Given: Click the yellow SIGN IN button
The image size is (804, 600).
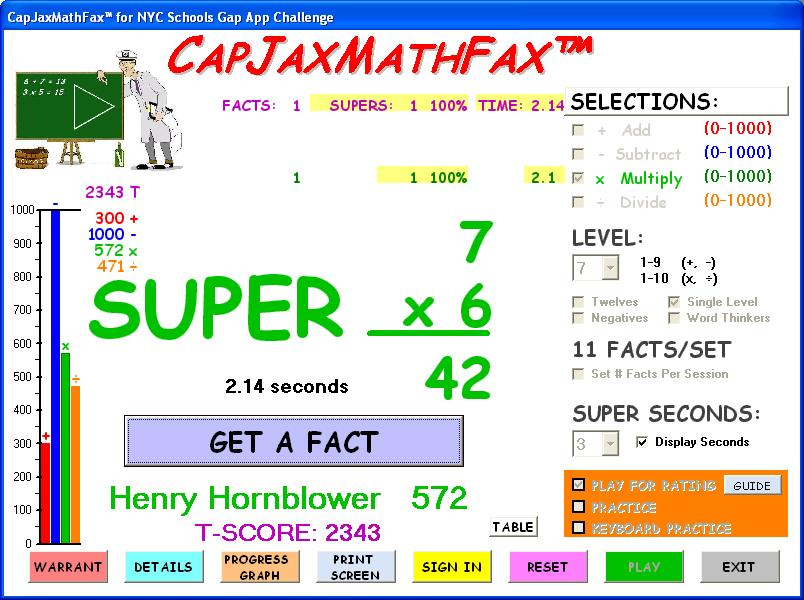Looking at the screenshot, I should (452, 567).
